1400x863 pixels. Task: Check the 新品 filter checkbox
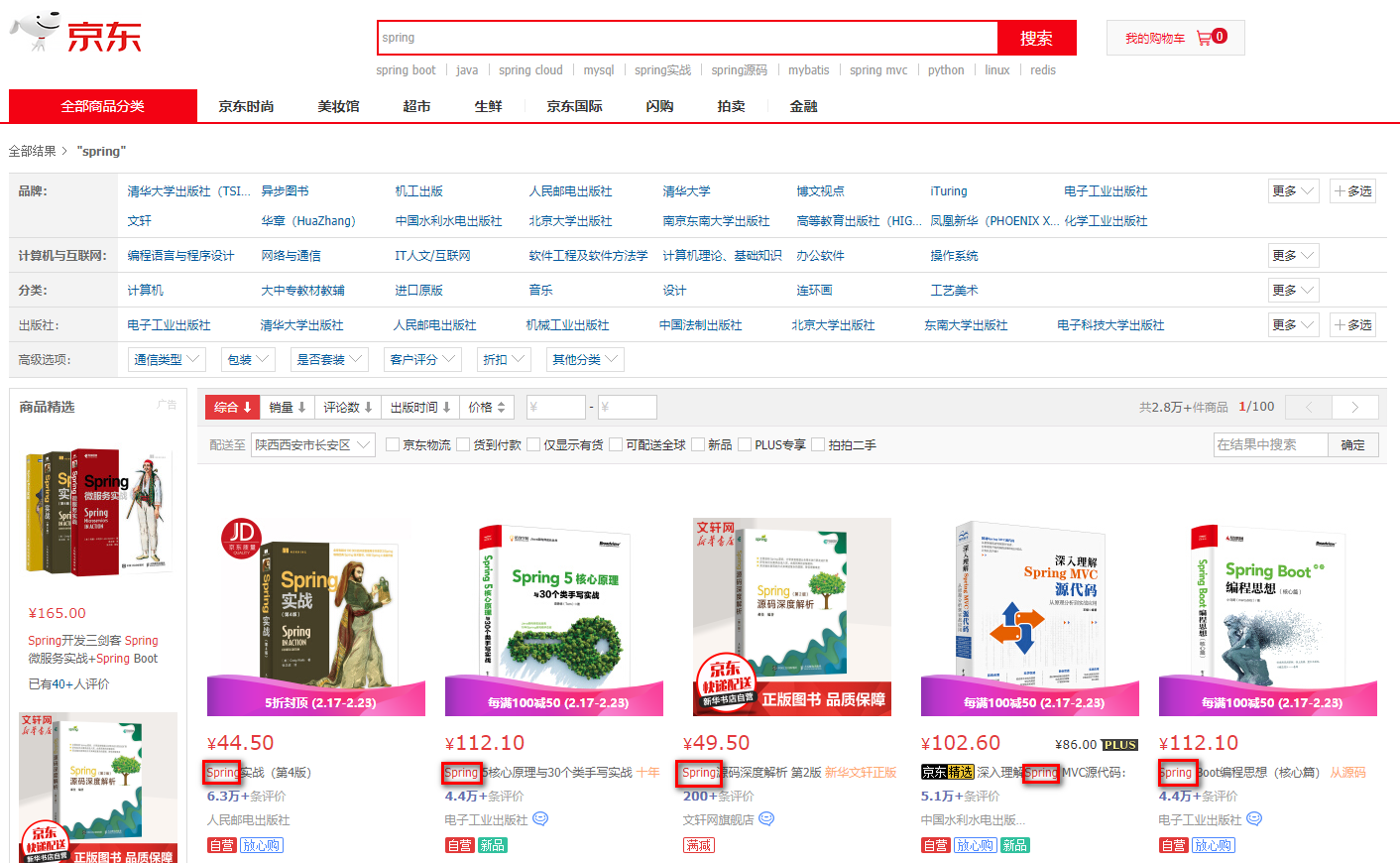(x=698, y=444)
